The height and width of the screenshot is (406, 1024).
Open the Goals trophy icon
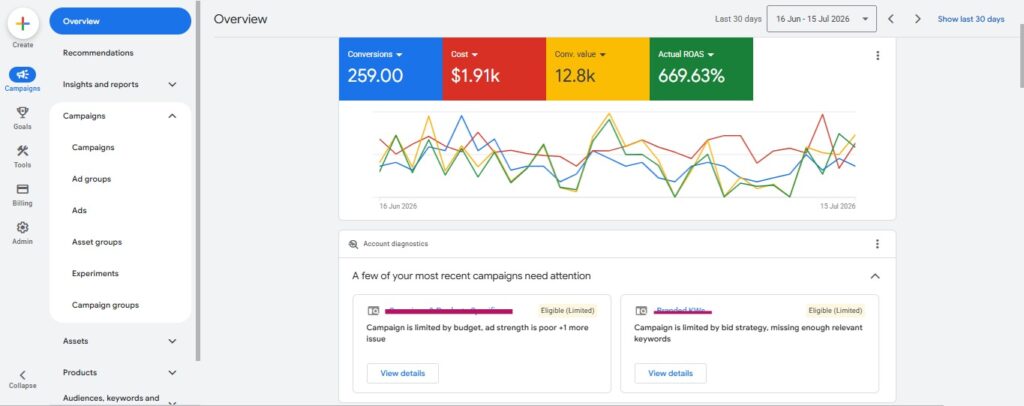click(22, 113)
